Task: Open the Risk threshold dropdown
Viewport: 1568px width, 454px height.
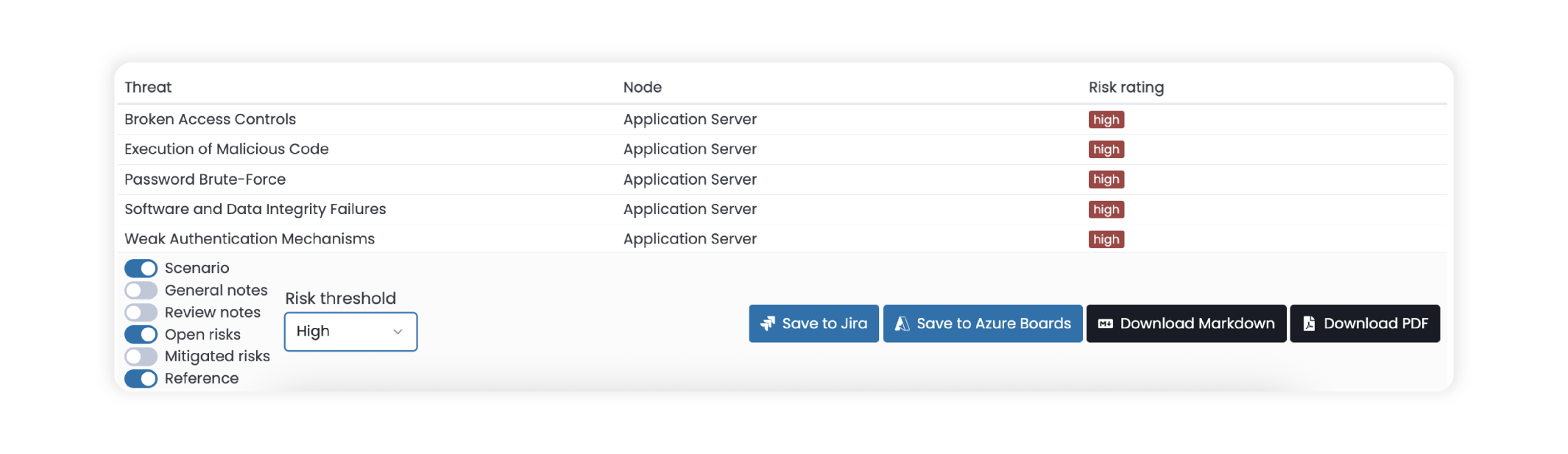Action: point(350,332)
